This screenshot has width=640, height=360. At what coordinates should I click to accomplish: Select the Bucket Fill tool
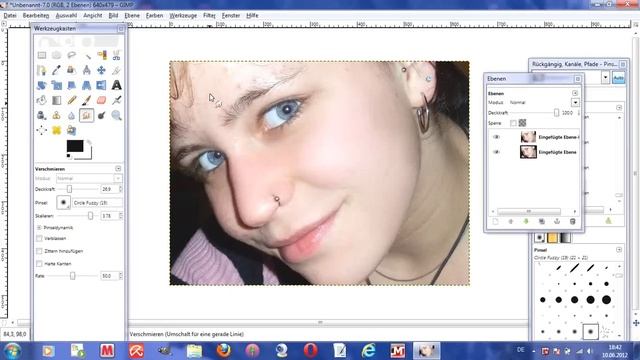[42, 100]
